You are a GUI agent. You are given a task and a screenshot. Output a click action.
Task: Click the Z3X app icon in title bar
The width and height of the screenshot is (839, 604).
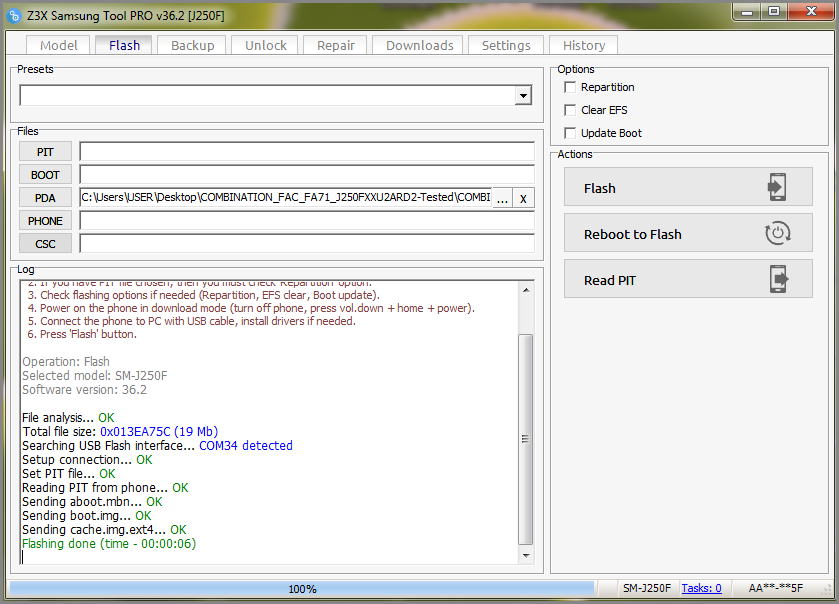(x=14, y=16)
